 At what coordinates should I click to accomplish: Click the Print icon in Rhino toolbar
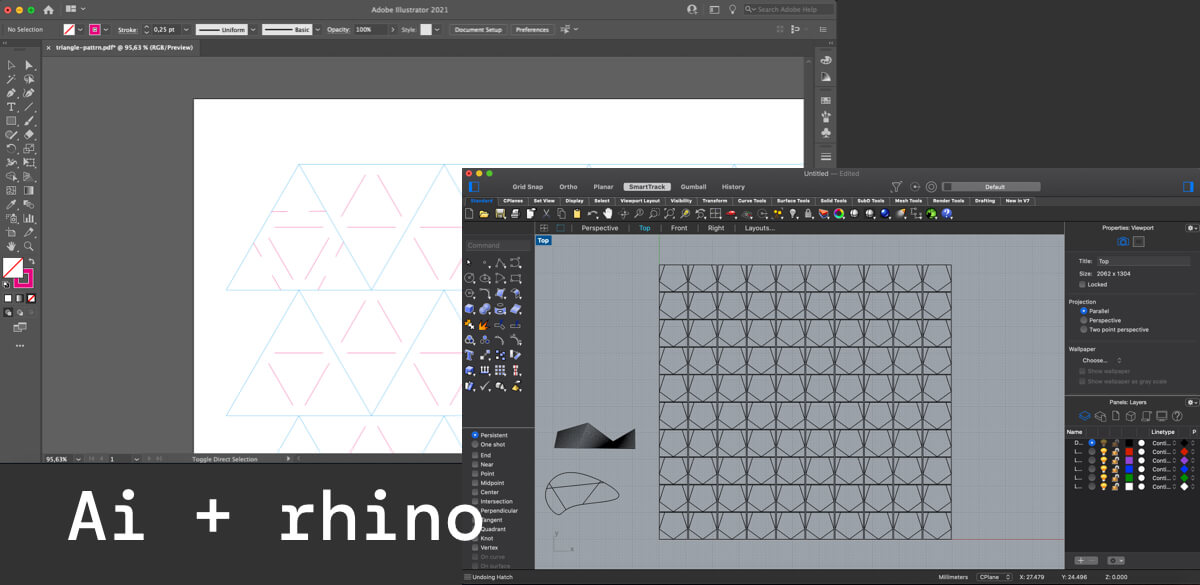click(515, 214)
